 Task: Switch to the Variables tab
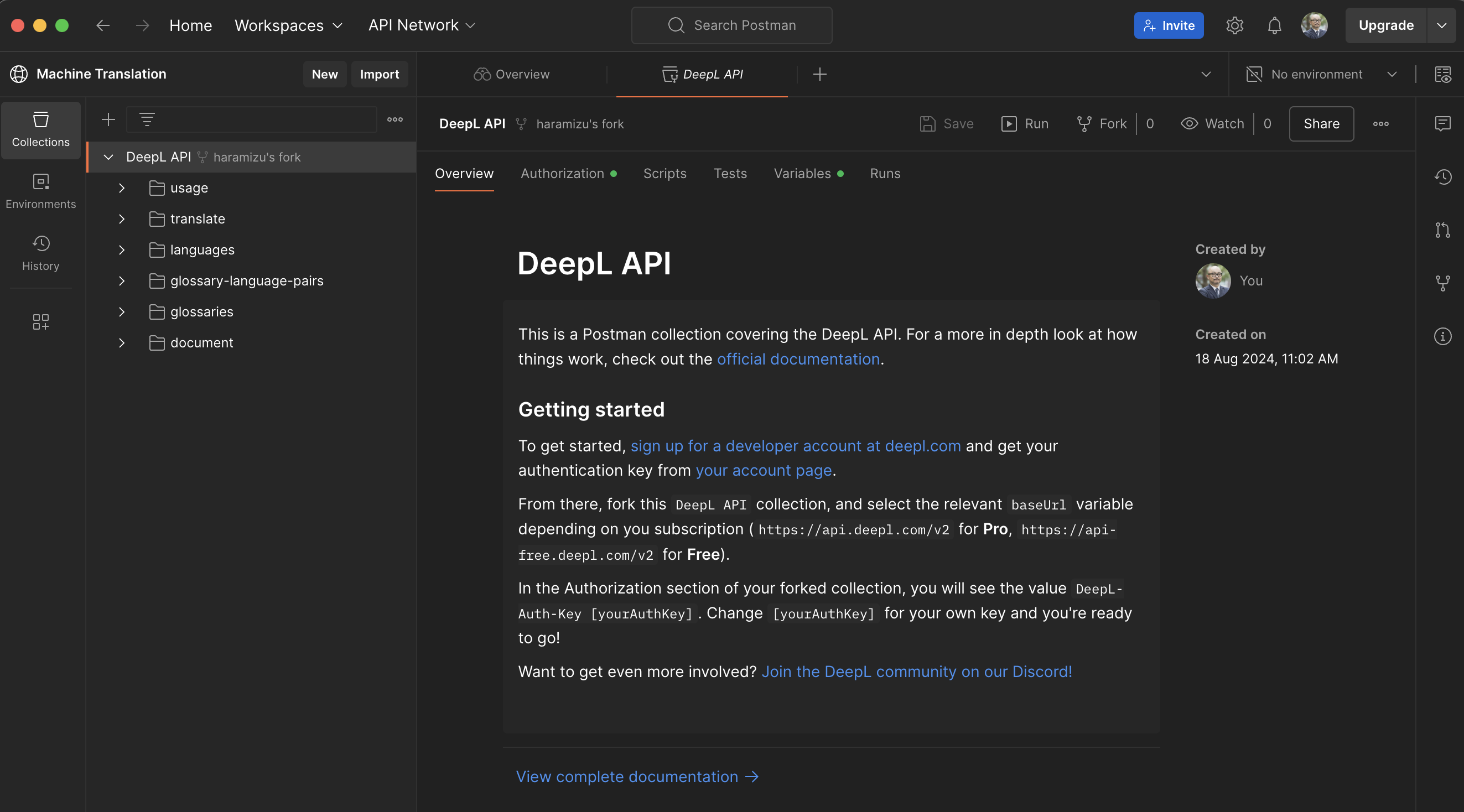coord(808,173)
